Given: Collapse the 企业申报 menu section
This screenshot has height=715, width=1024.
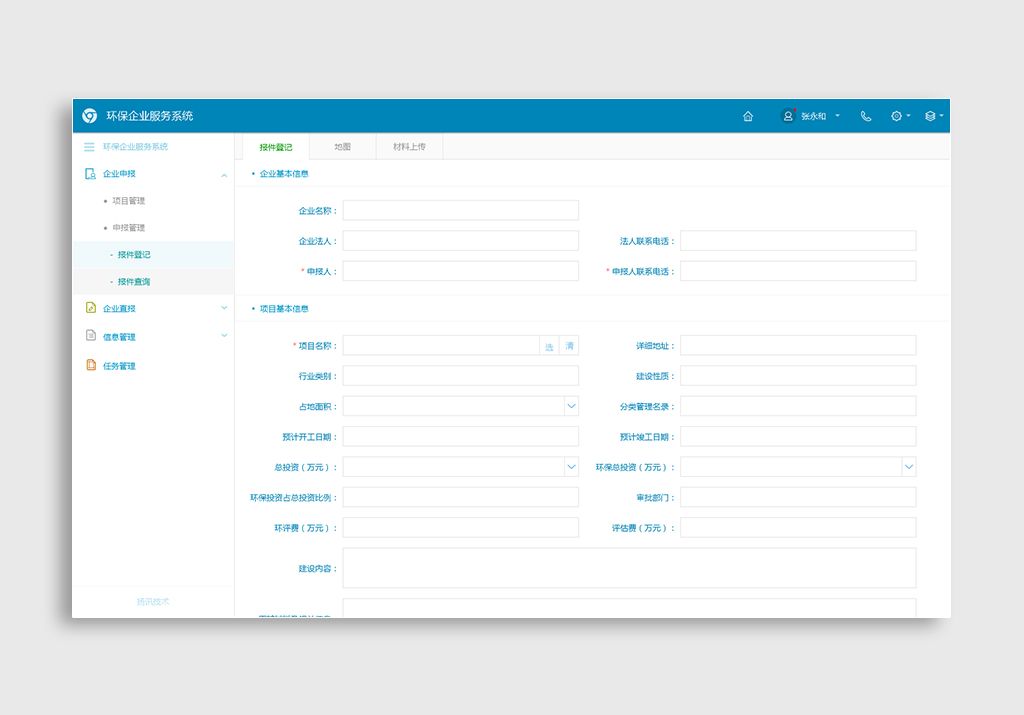Looking at the screenshot, I should coord(224,175).
